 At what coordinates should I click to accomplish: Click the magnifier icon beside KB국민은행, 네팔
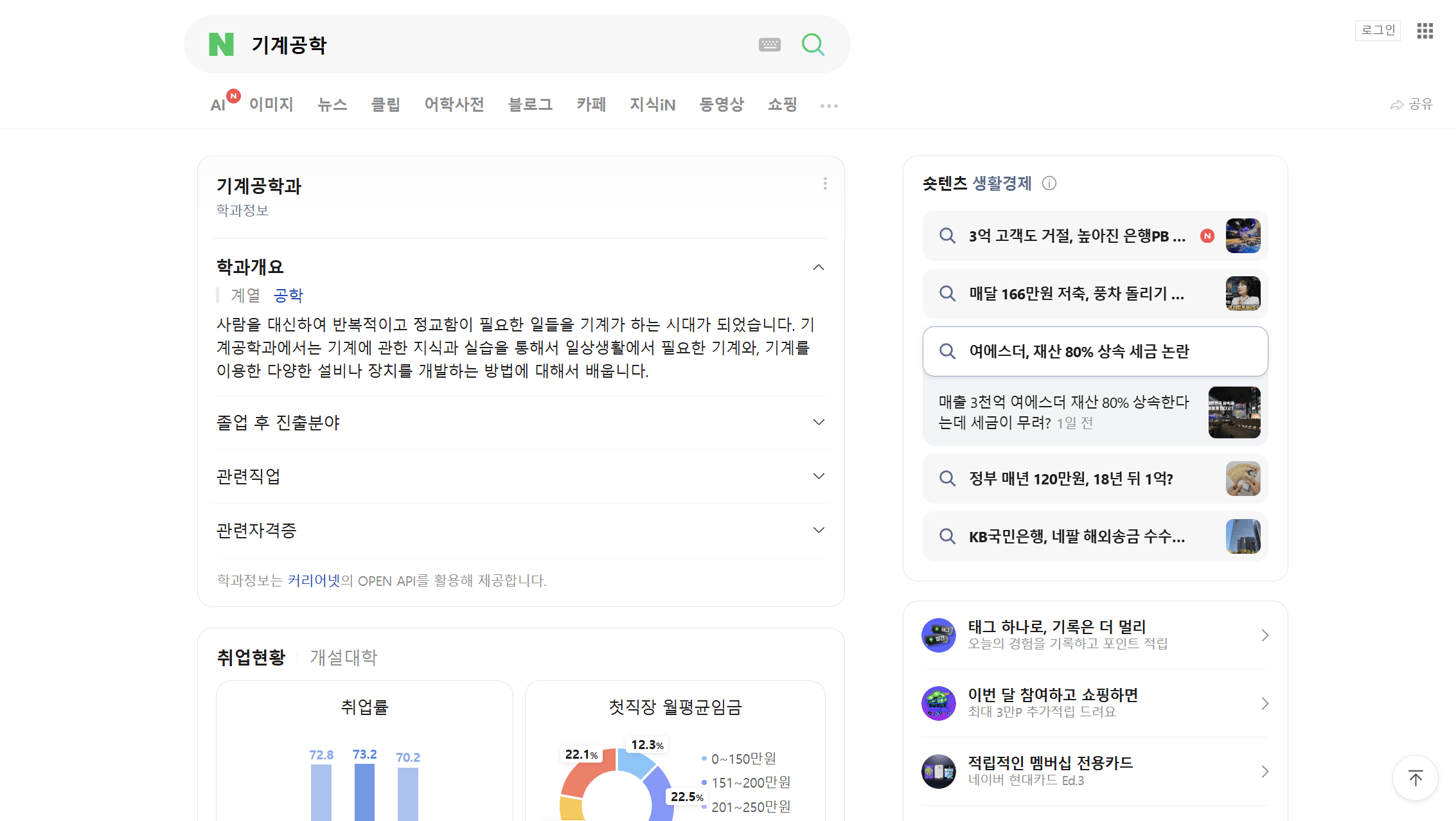(947, 536)
